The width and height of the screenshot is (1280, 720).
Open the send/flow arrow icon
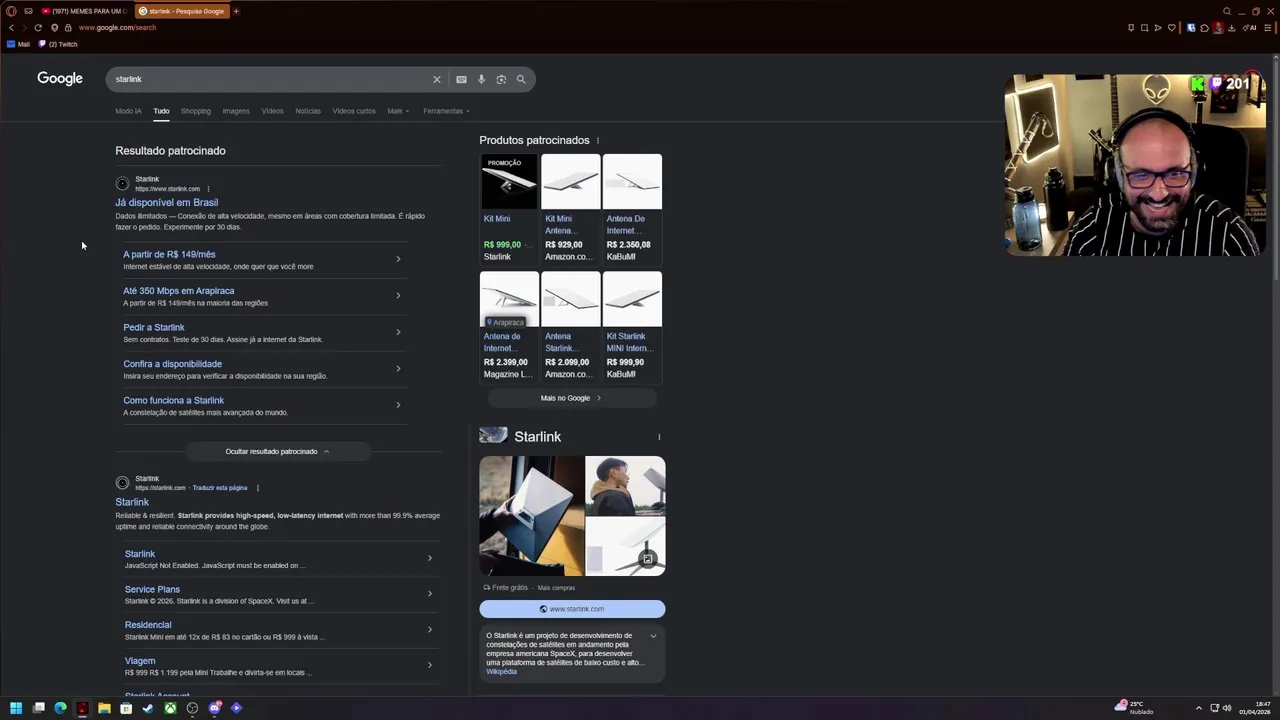pyautogui.click(x=1158, y=28)
